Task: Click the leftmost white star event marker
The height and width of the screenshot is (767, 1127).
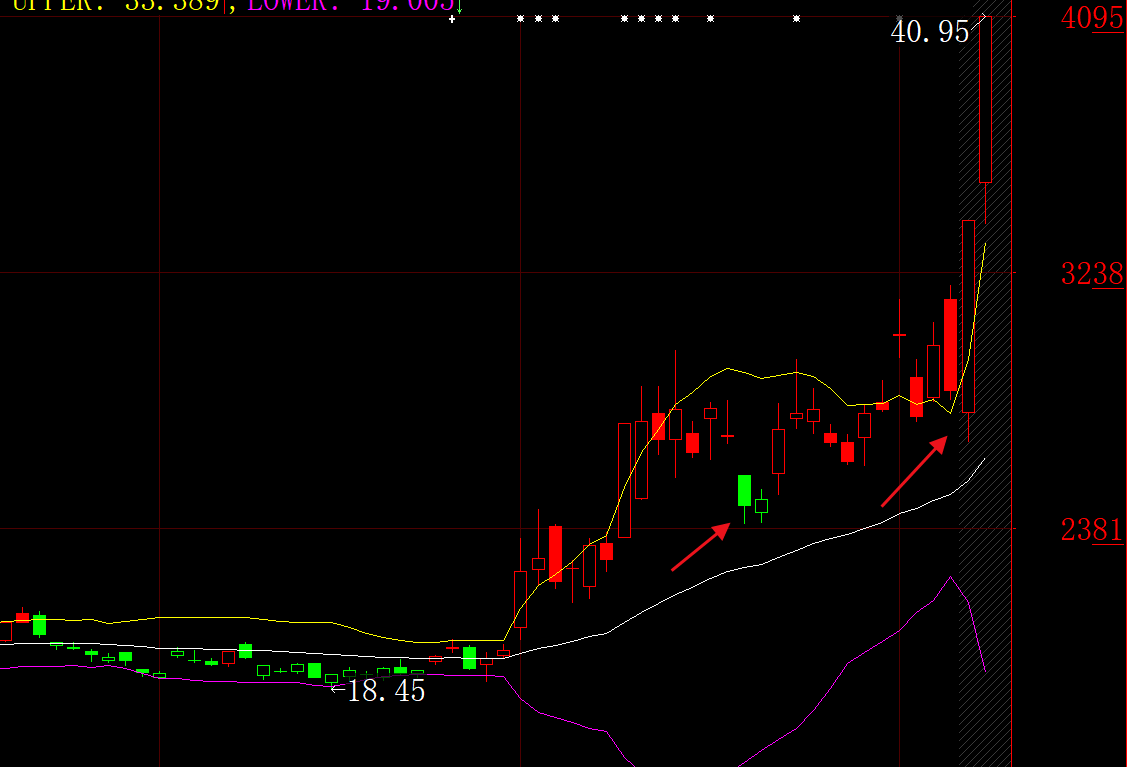Action: pyautogui.click(x=520, y=19)
